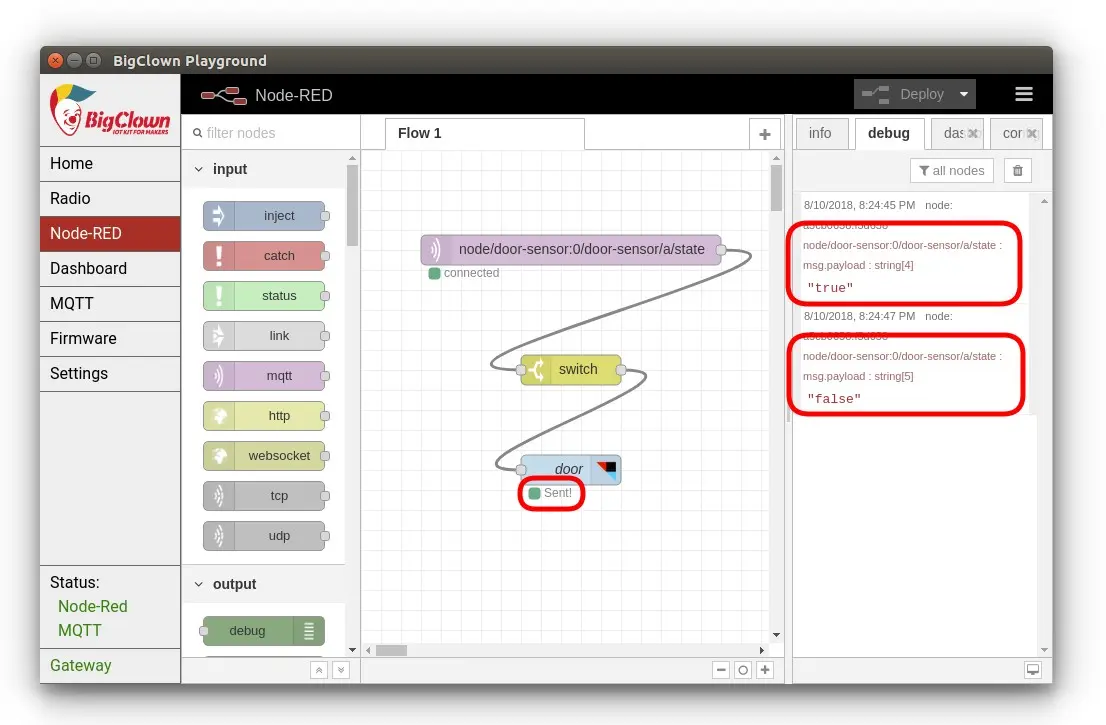Click the Node-RED logo icon in header
Screen dimensions: 1106x725
tap(224, 95)
